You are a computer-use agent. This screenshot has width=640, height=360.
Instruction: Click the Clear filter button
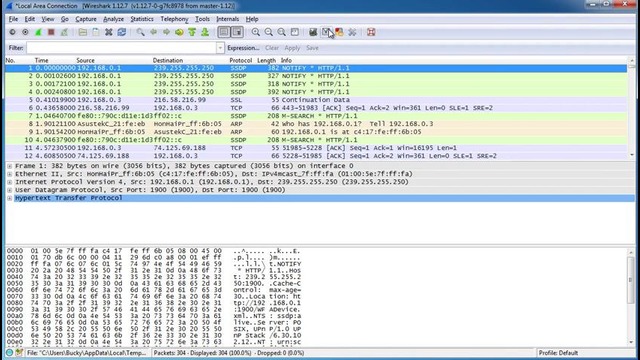(x=272, y=48)
